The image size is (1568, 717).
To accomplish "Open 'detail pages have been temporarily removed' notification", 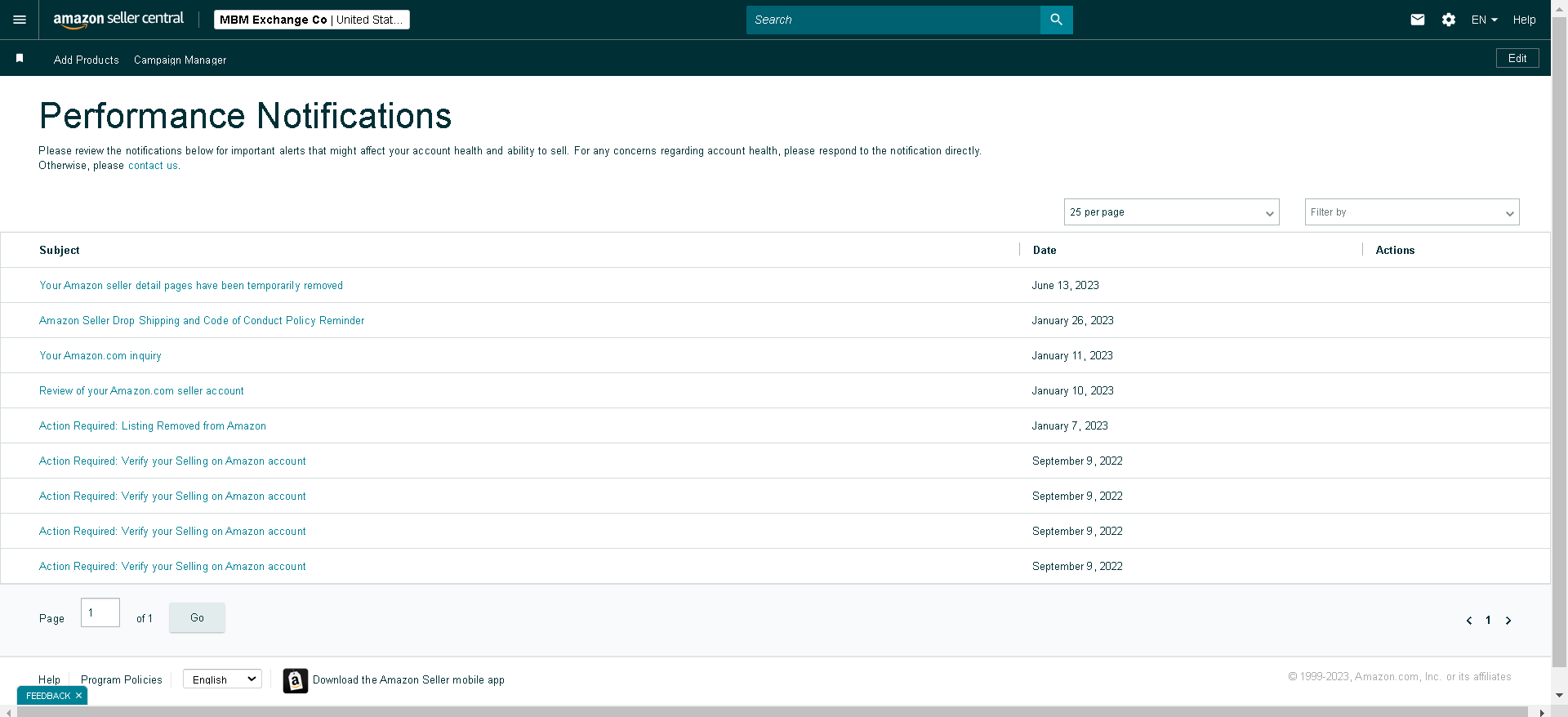I will point(191,286).
